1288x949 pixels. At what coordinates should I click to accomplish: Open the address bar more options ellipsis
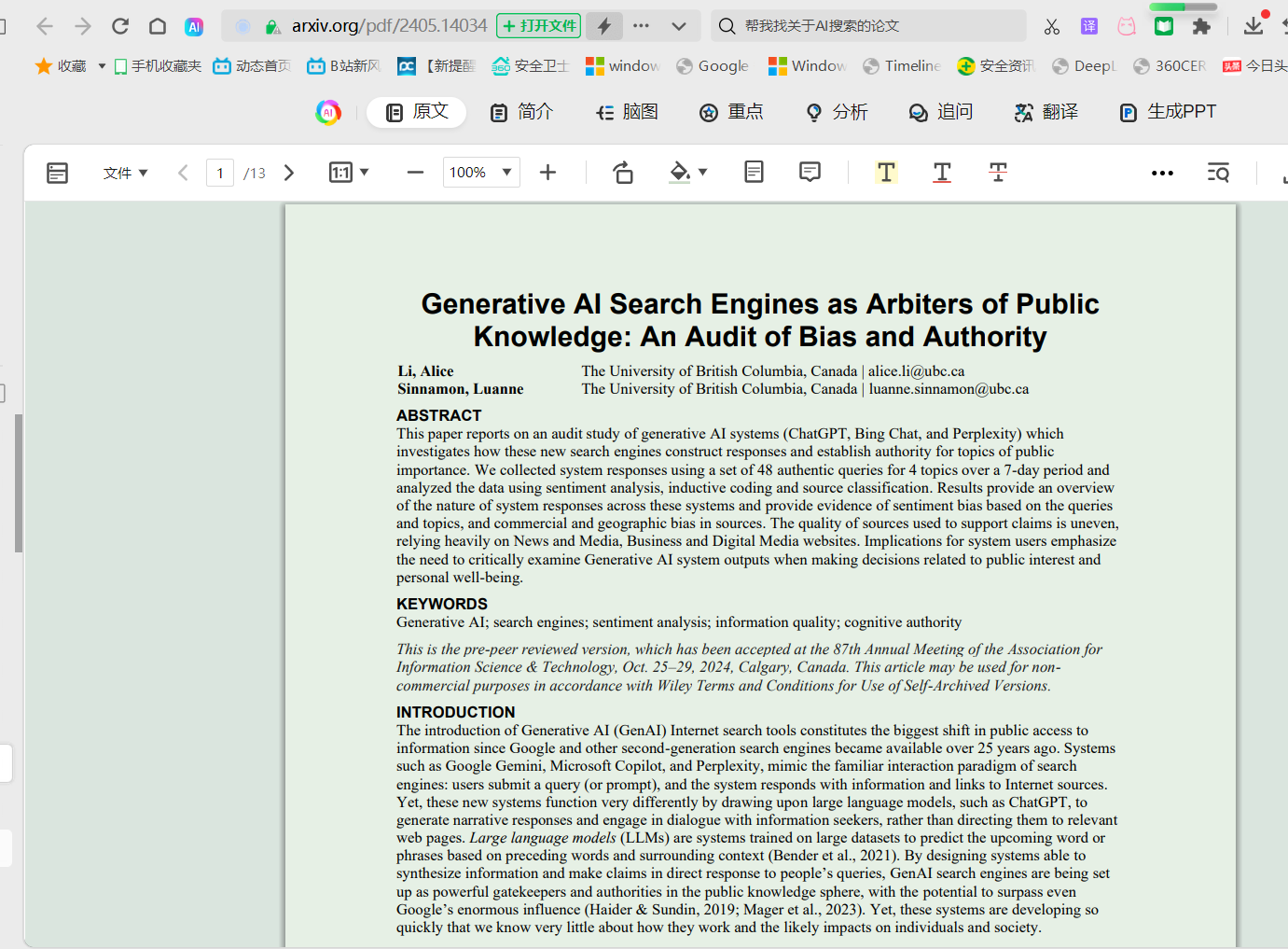641,26
